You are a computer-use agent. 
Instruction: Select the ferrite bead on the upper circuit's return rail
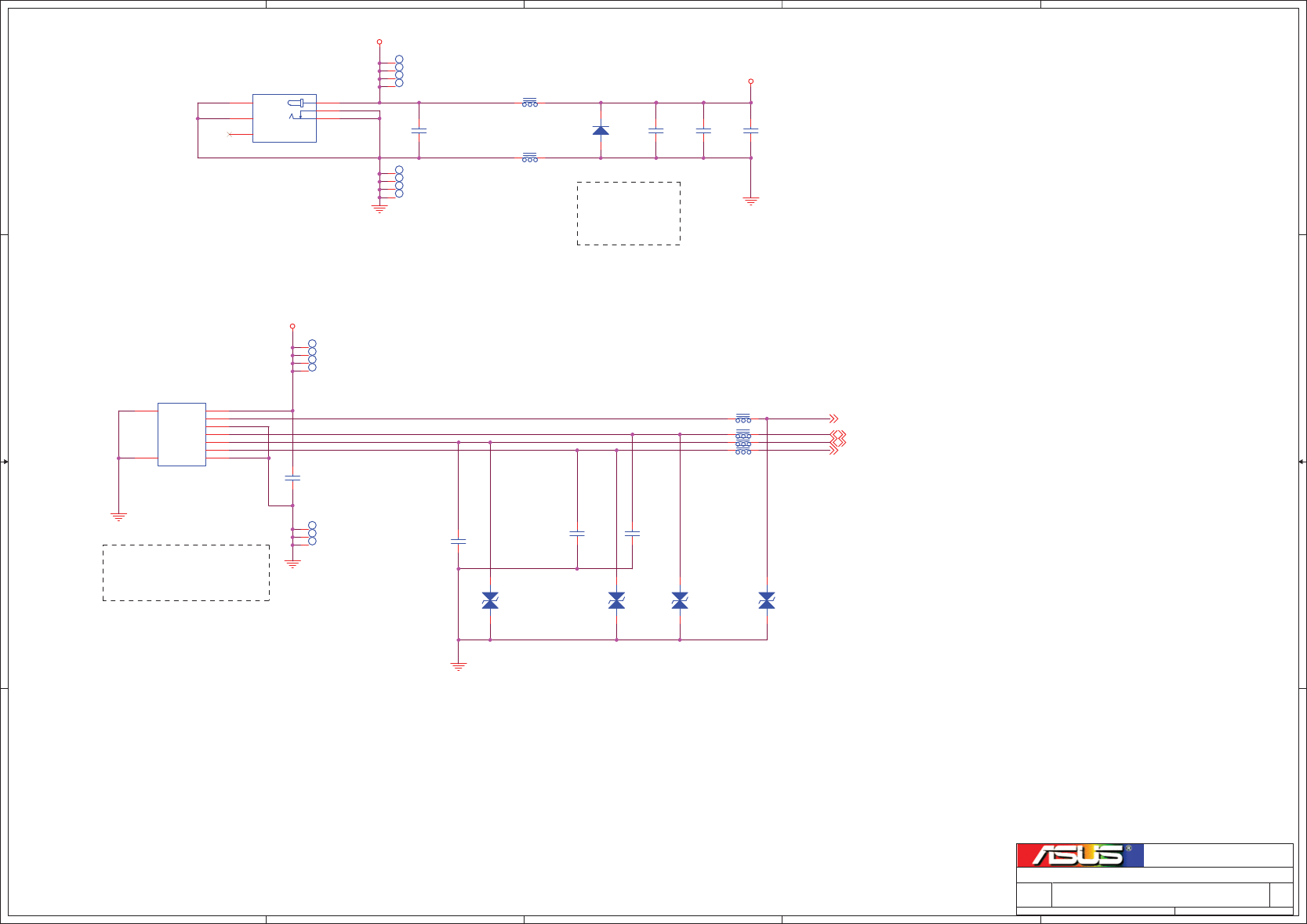point(530,158)
